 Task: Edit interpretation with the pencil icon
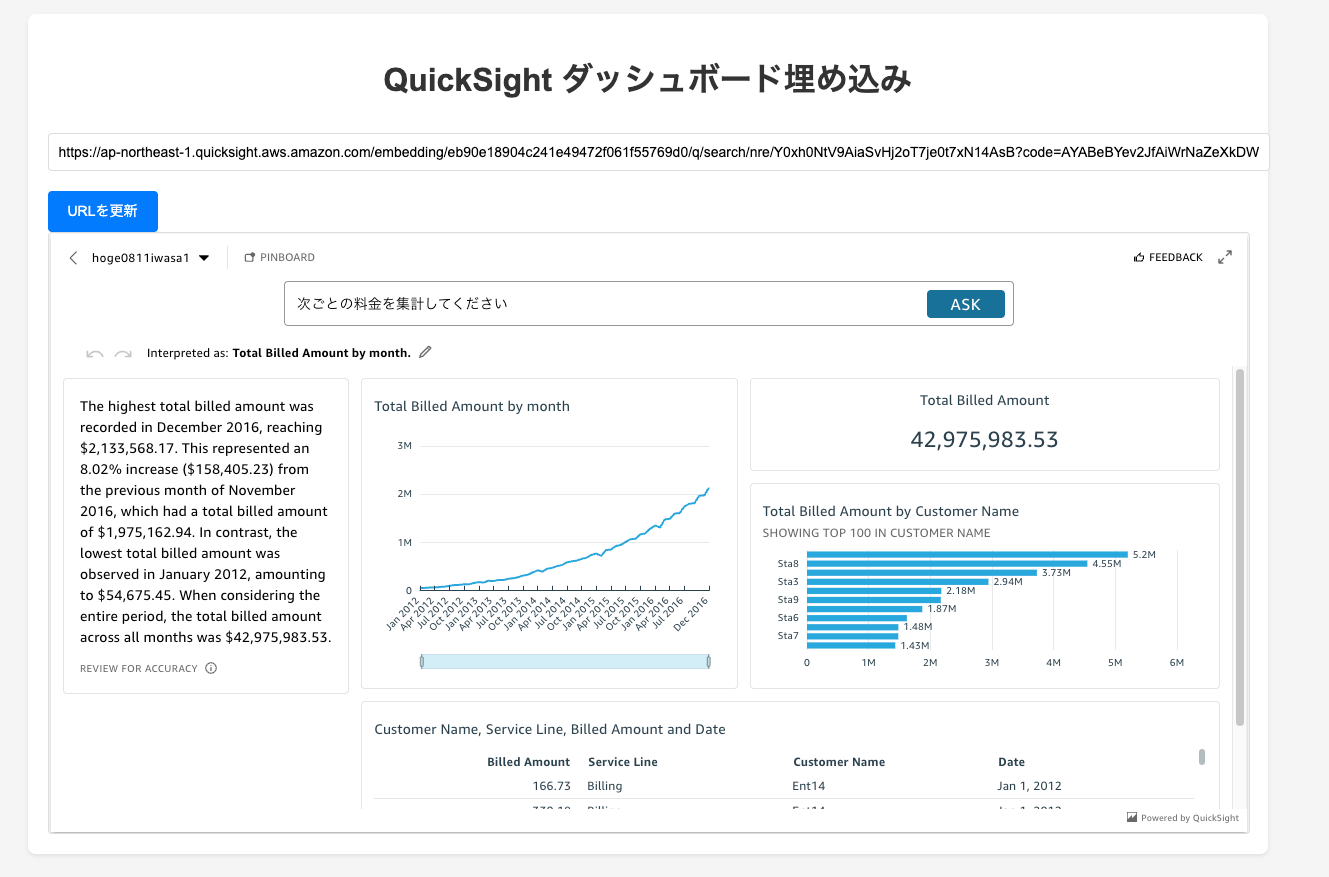pyautogui.click(x=425, y=352)
